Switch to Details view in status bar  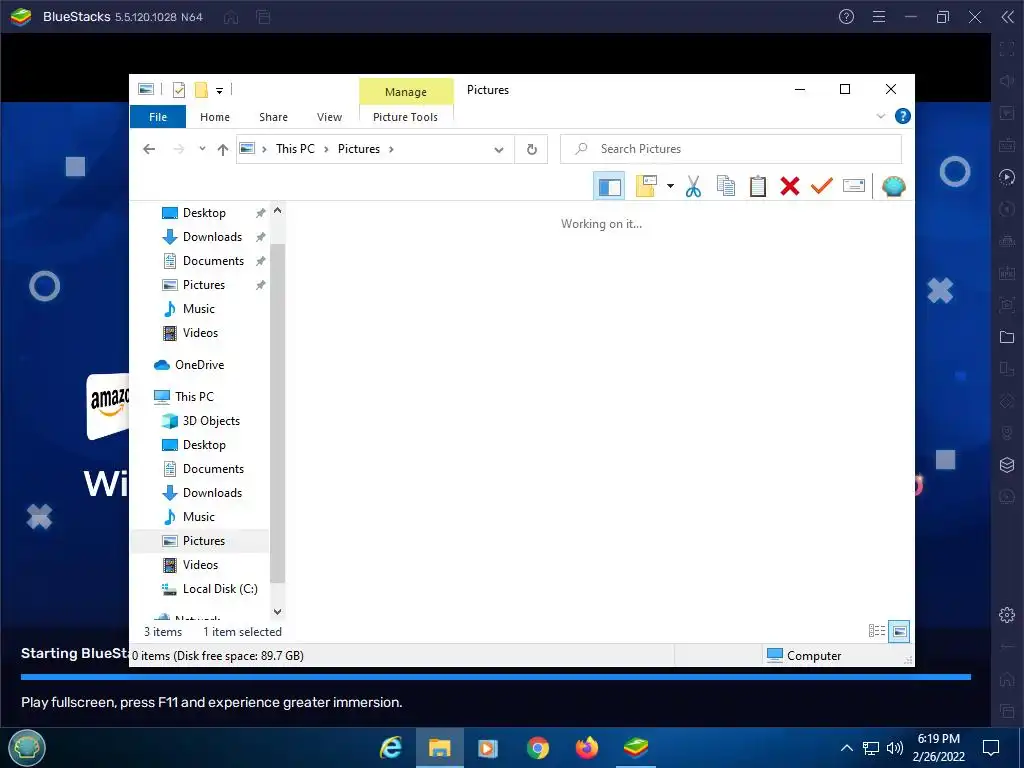tap(876, 631)
